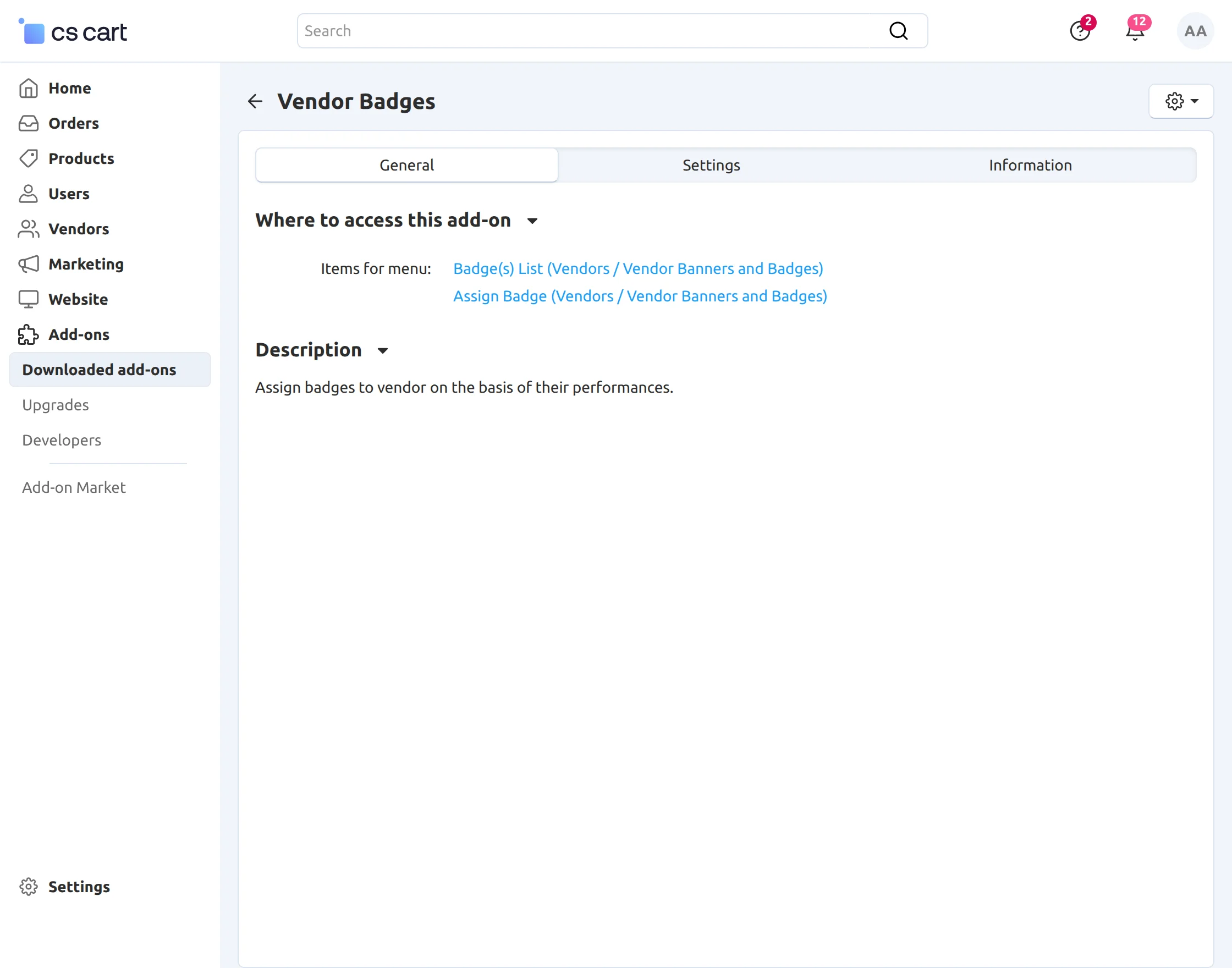
Task: Select the Marketing megaphone icon
Action: click(x=29, y=264)
